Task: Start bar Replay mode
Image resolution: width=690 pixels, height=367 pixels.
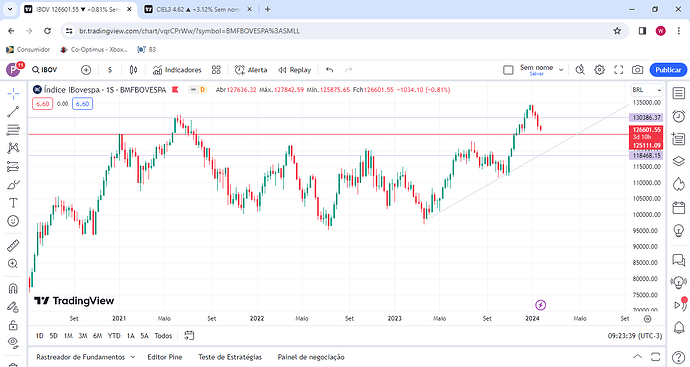Action: pos(294,70)
